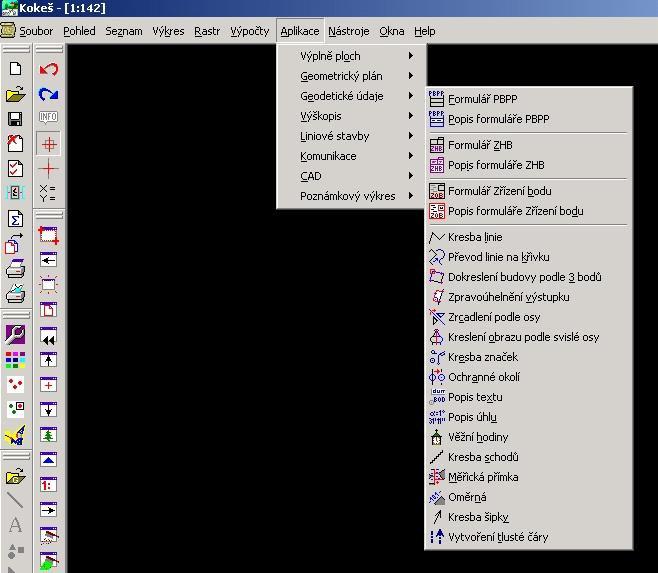
Task: Expand the CAD submenu
Action: (x=351, y=176)
